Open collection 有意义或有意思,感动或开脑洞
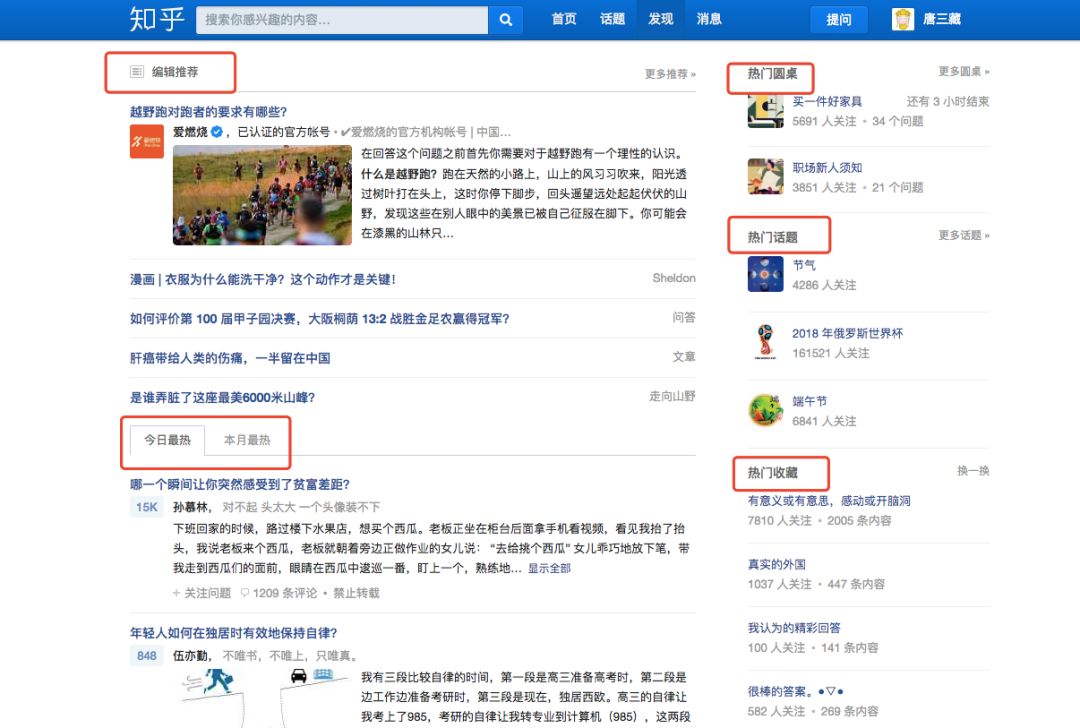 829,501
